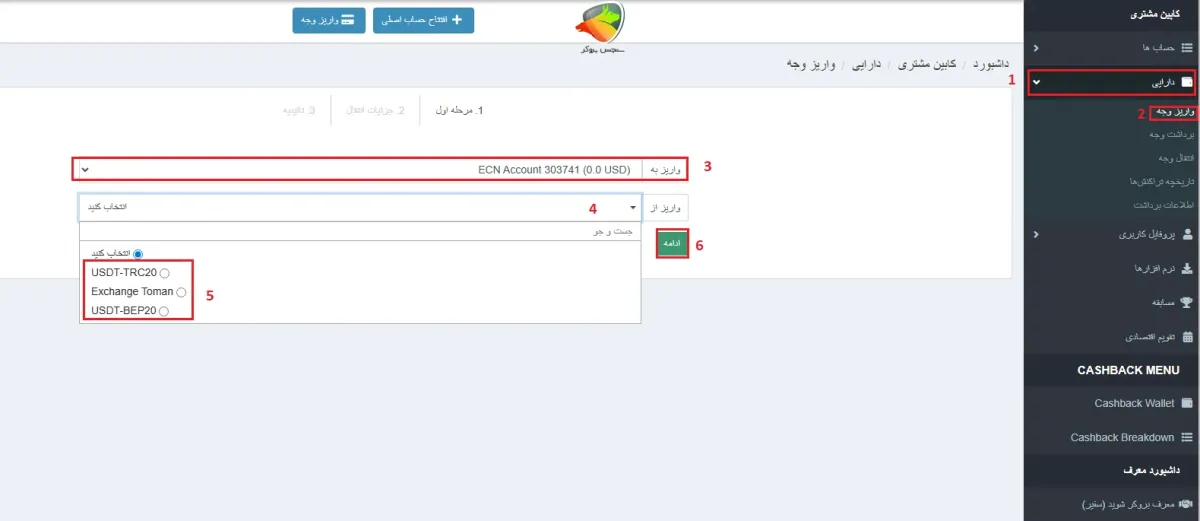Click the Cashback Wallet icon
The height and width of the screenshot is (521, 1200).
click(x=1187, y=404)
